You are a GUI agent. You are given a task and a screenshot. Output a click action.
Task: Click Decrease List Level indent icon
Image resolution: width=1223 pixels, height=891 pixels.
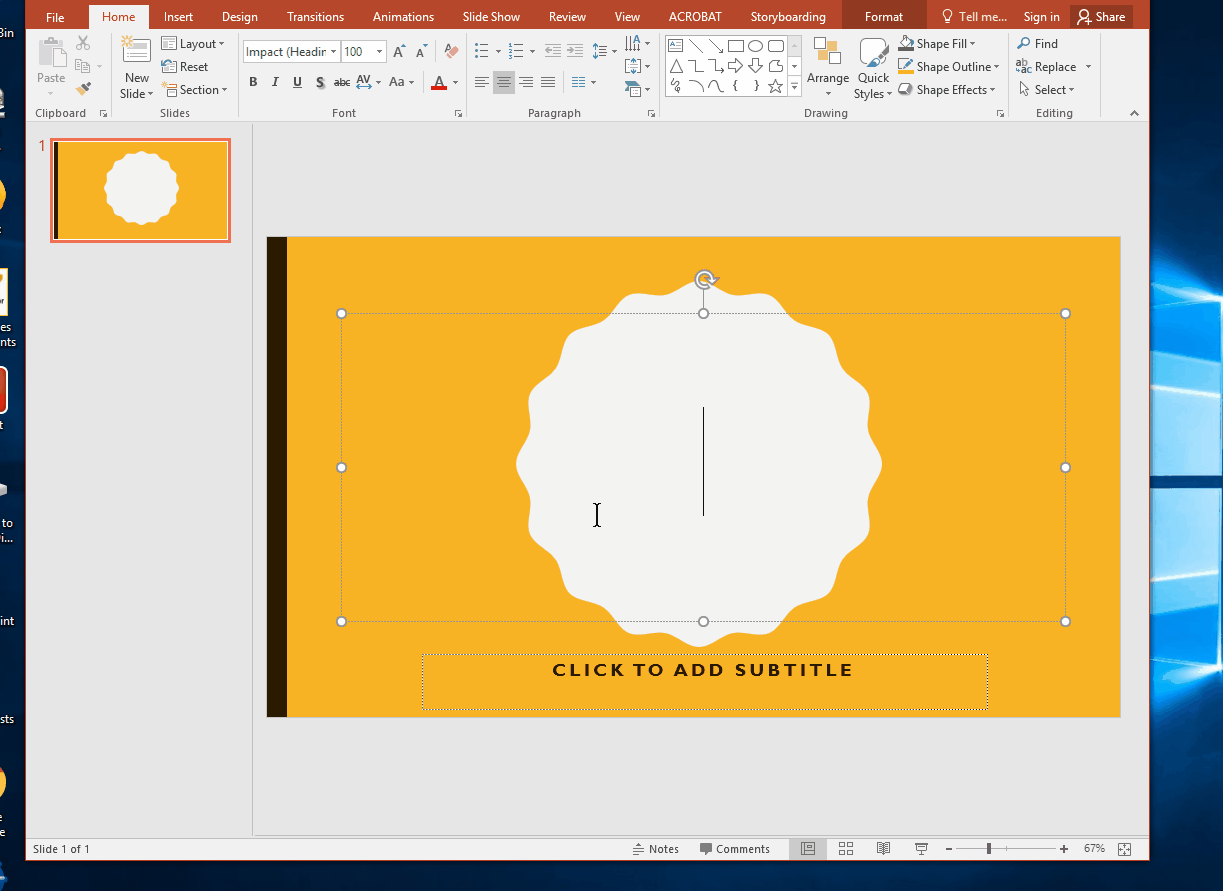coord(551,50)
